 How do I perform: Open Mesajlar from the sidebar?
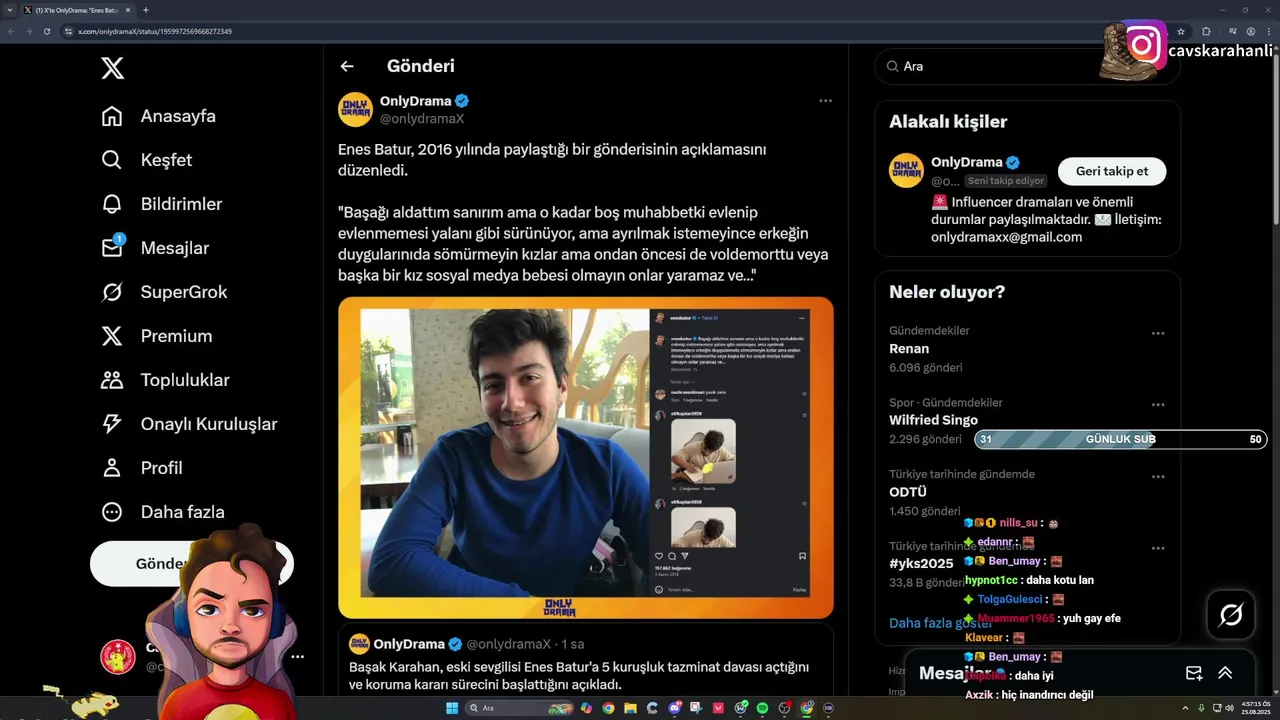155,248
